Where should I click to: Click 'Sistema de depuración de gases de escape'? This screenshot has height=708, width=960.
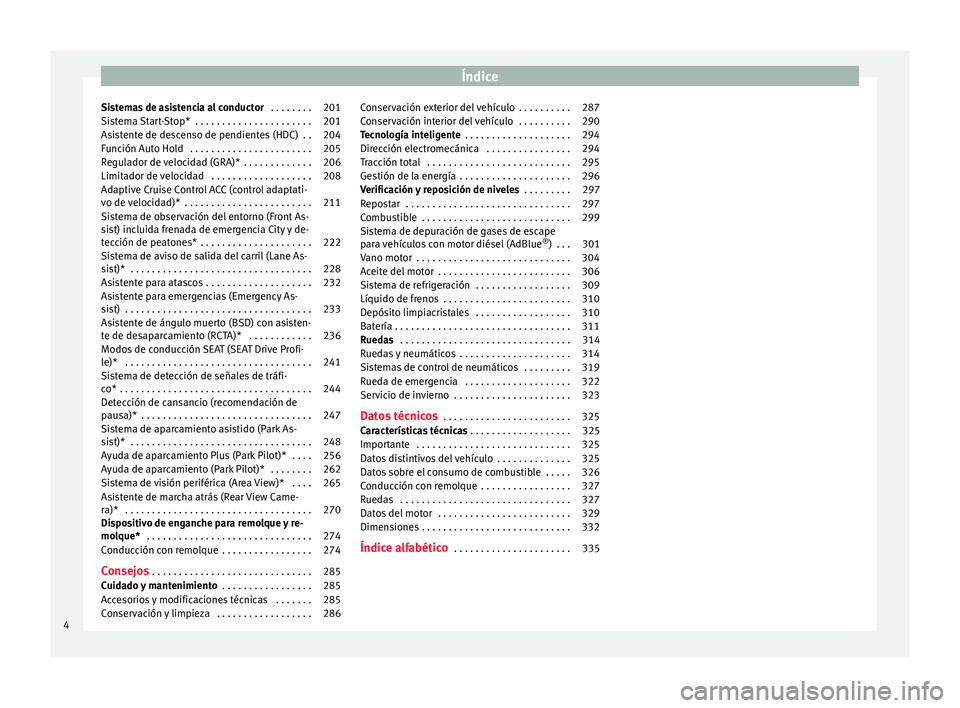(458, 232)
